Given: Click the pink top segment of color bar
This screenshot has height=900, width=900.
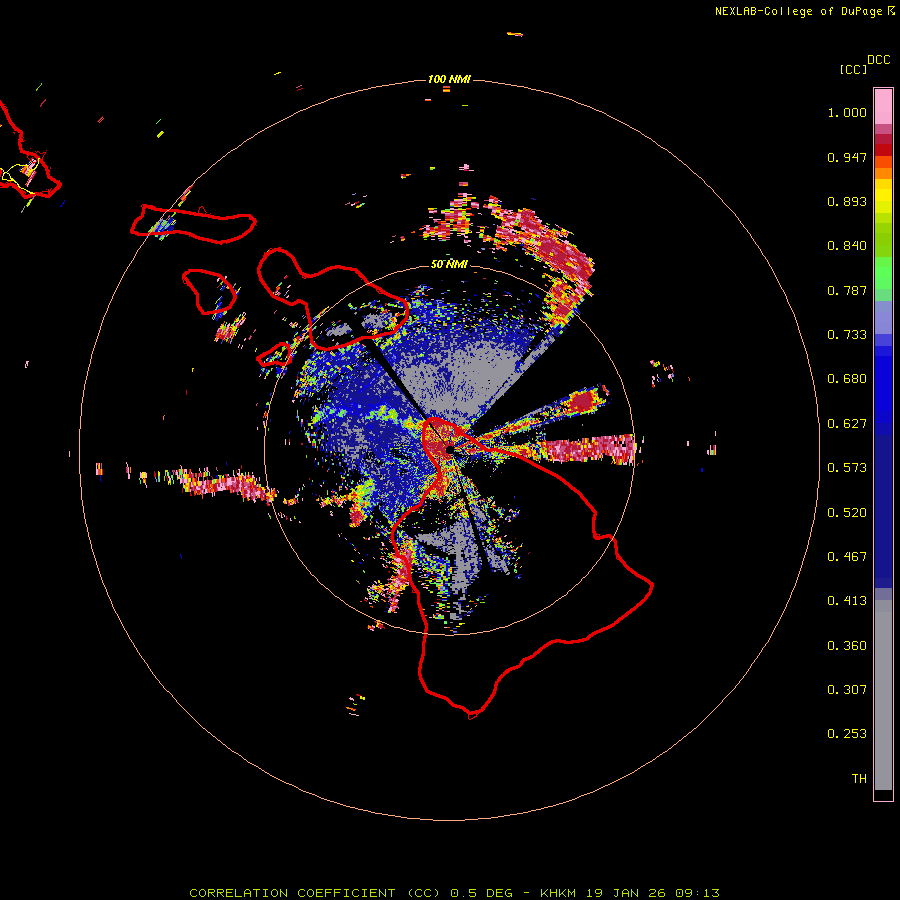Looking at the screenshot, I should [x=883, y=107].
